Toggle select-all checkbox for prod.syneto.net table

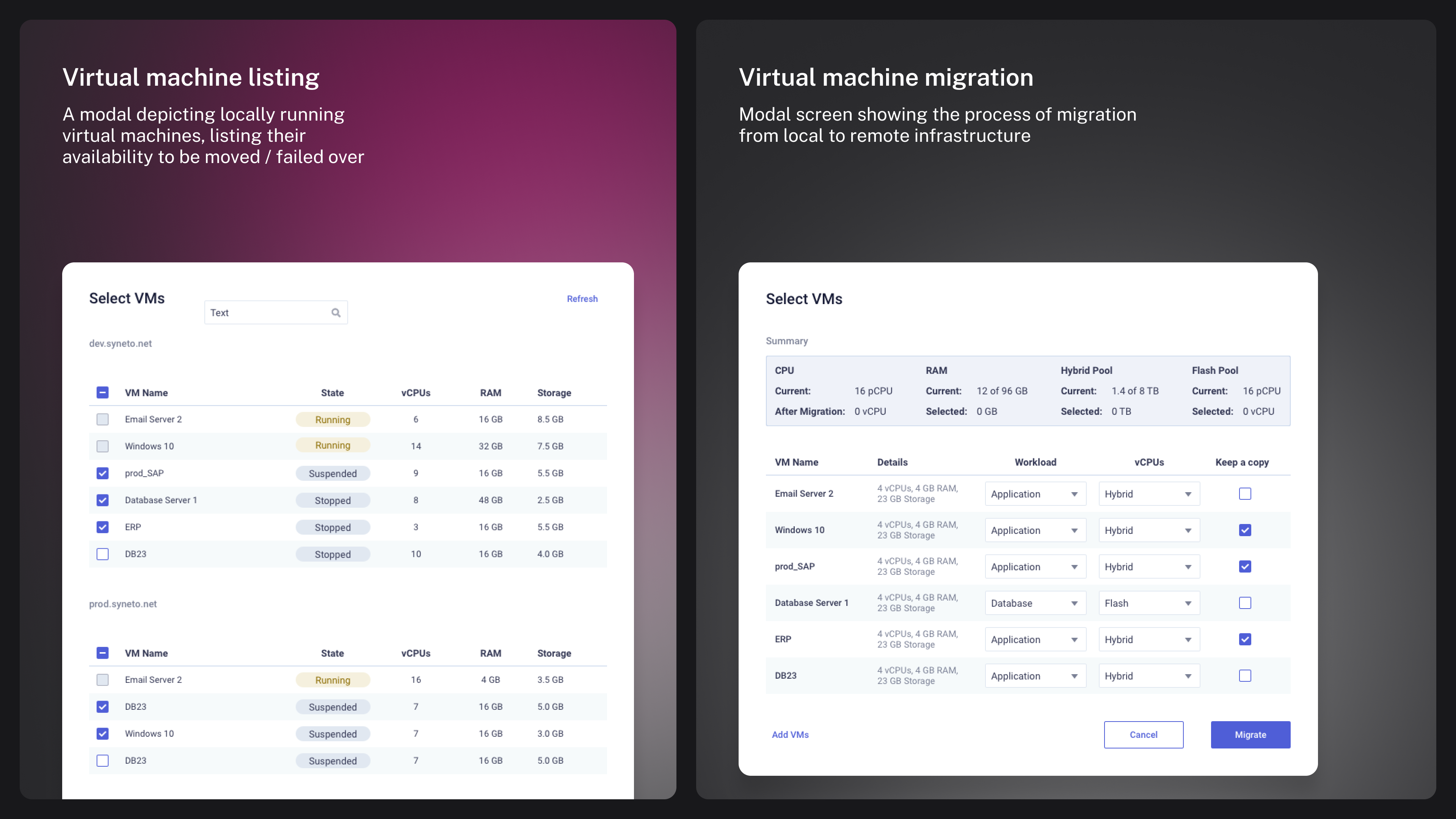pyautogui.click(x=102, y=653)
